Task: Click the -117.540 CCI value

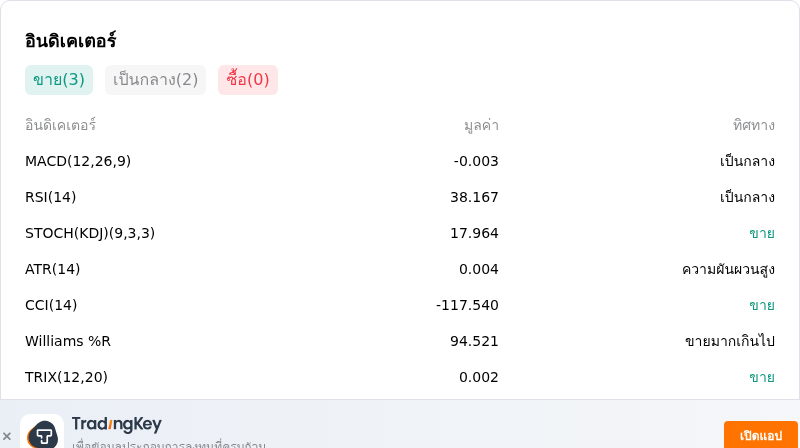Action: tap(467, 305)
